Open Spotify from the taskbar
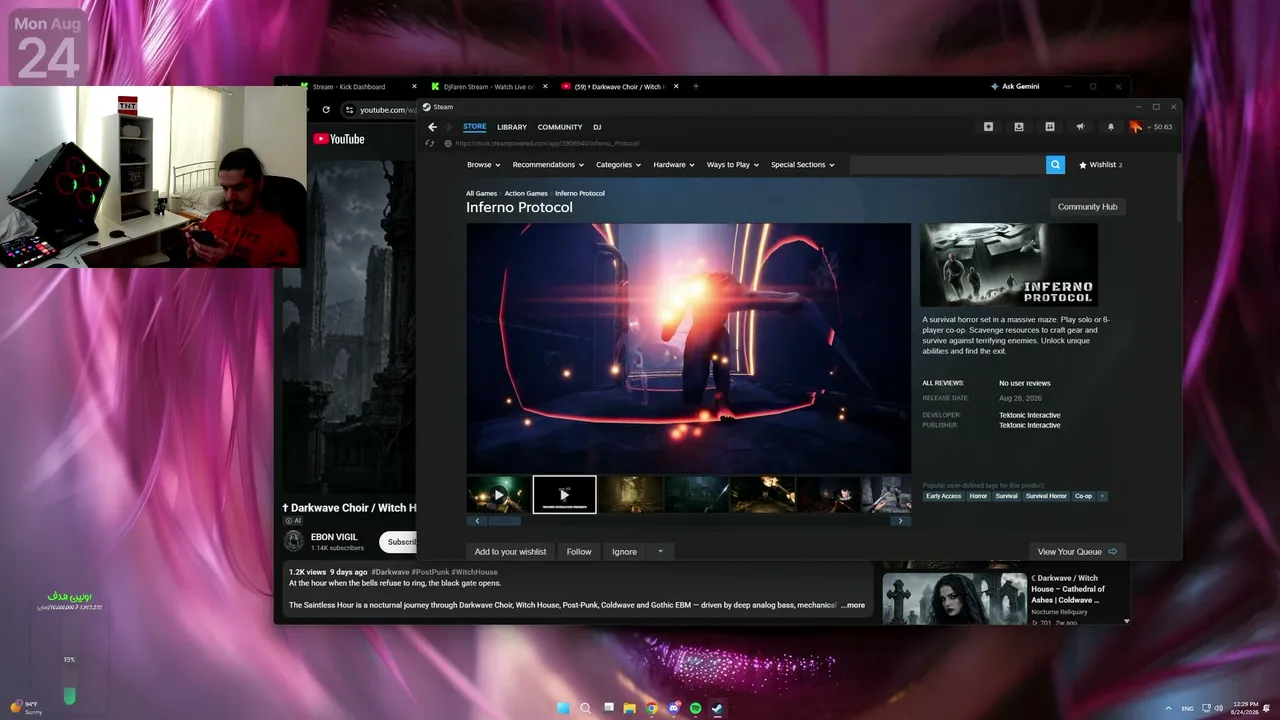Viewport: 1280px width, 720px height. click(x=695, y=708)
